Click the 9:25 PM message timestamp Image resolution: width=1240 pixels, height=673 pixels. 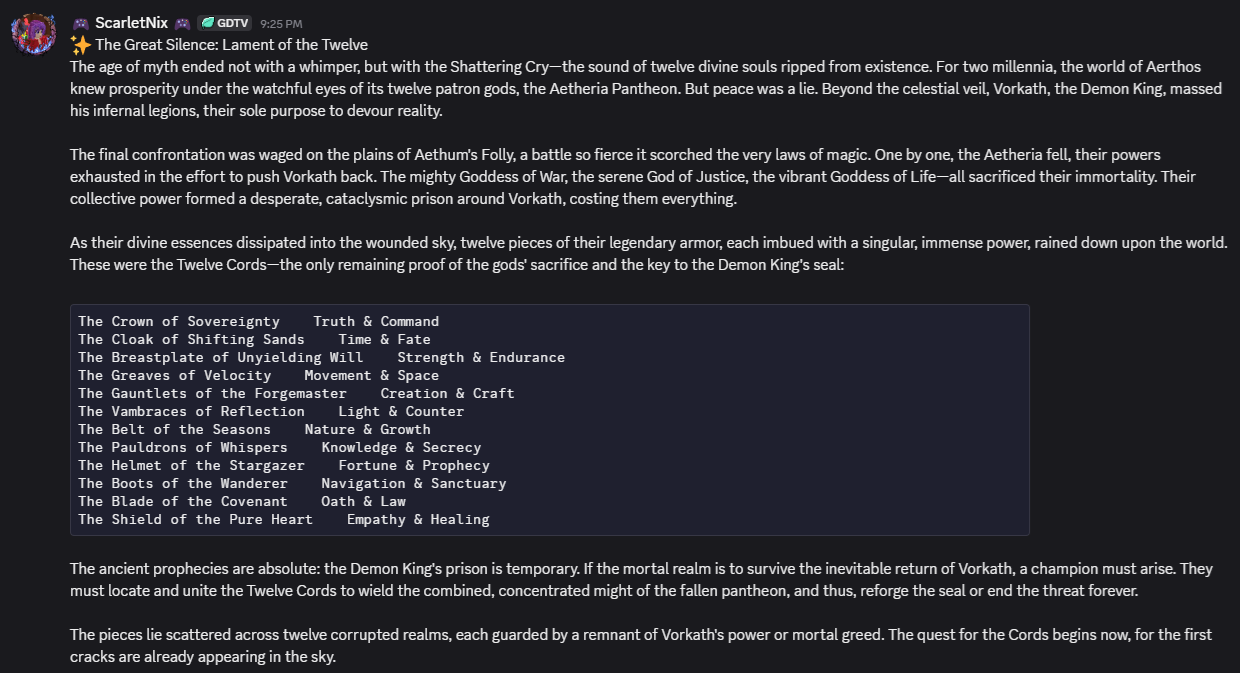coord(281,23)
